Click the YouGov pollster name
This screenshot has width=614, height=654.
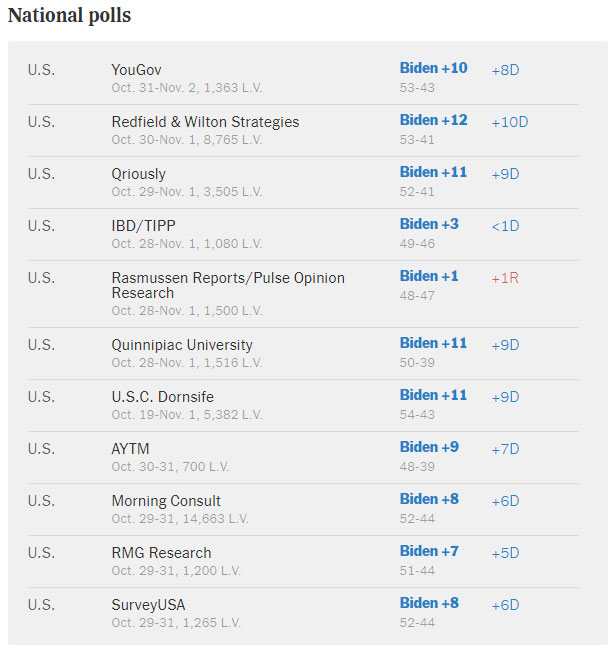click(x=136, y=70)
